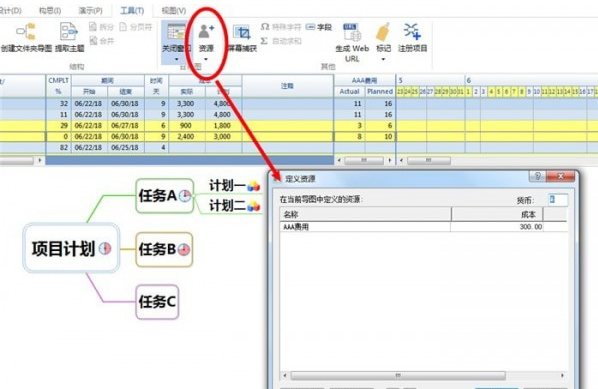Click the Actual column header
Viewport: 598px width, 389px height.
point(349,92)
